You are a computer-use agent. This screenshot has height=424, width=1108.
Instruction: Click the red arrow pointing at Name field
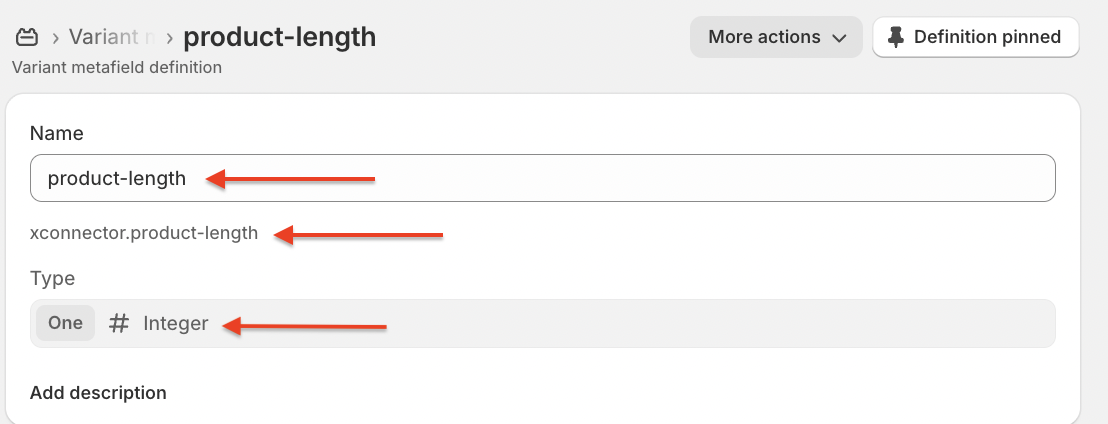click(290, 179)
